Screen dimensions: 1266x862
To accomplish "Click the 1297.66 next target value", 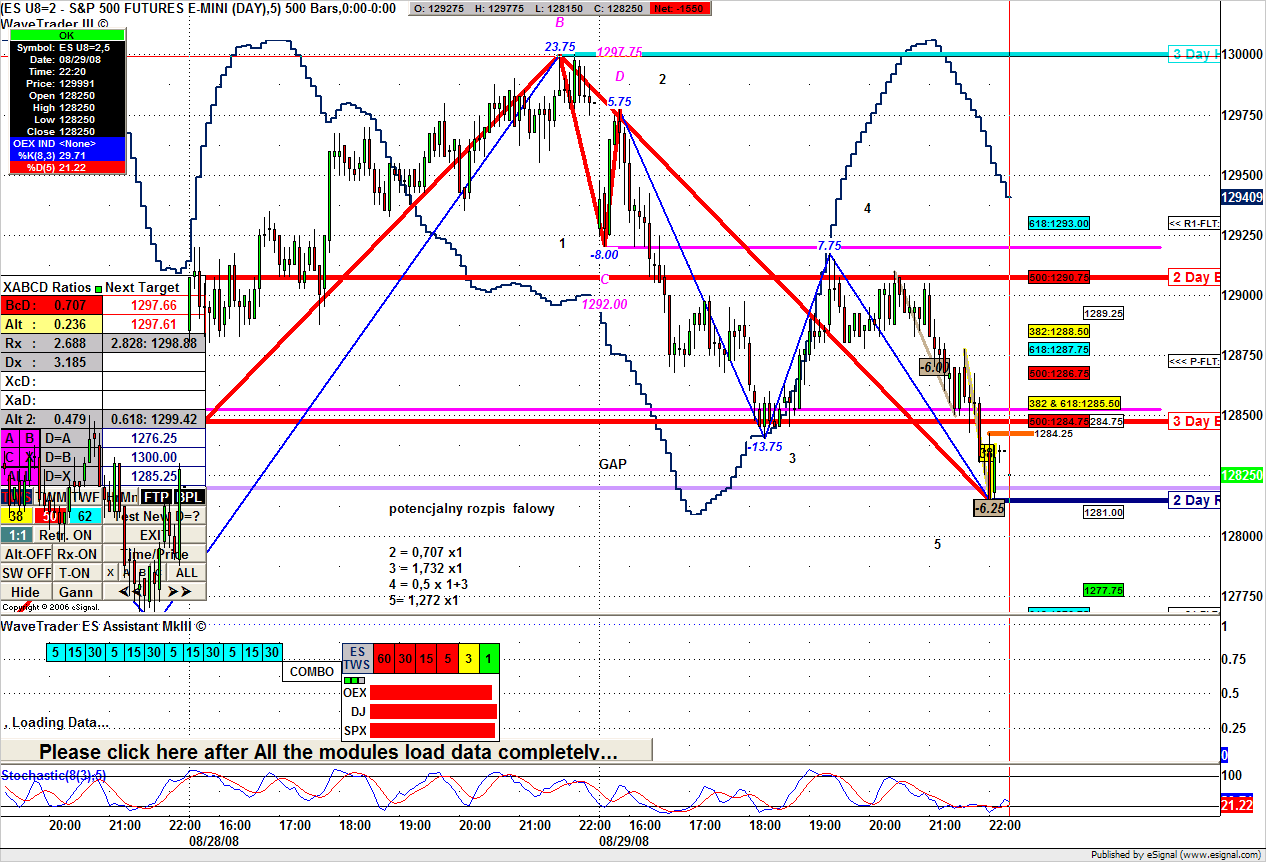I will (x=153, y=305).
